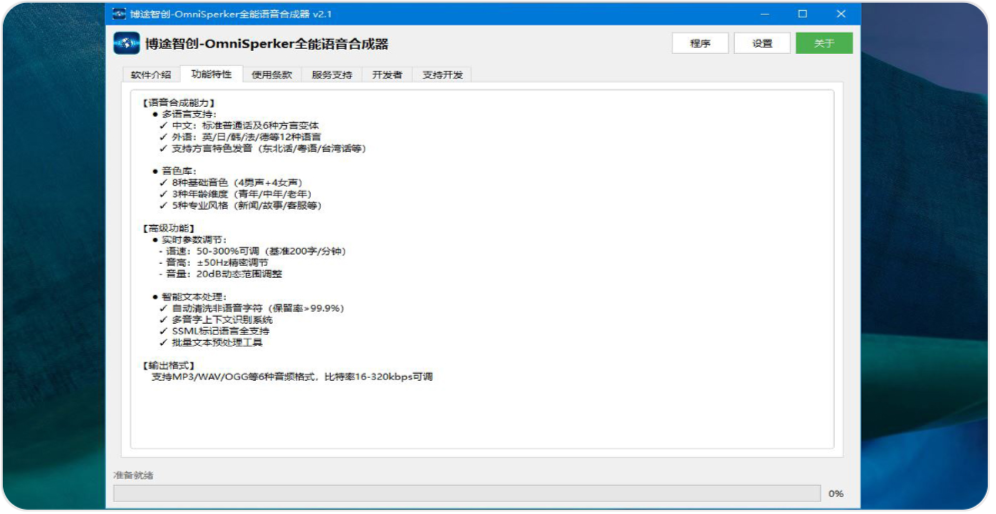Screen dimensions: 996x514
Task: Open the 使用条款 tab
Action: point(272,75)
